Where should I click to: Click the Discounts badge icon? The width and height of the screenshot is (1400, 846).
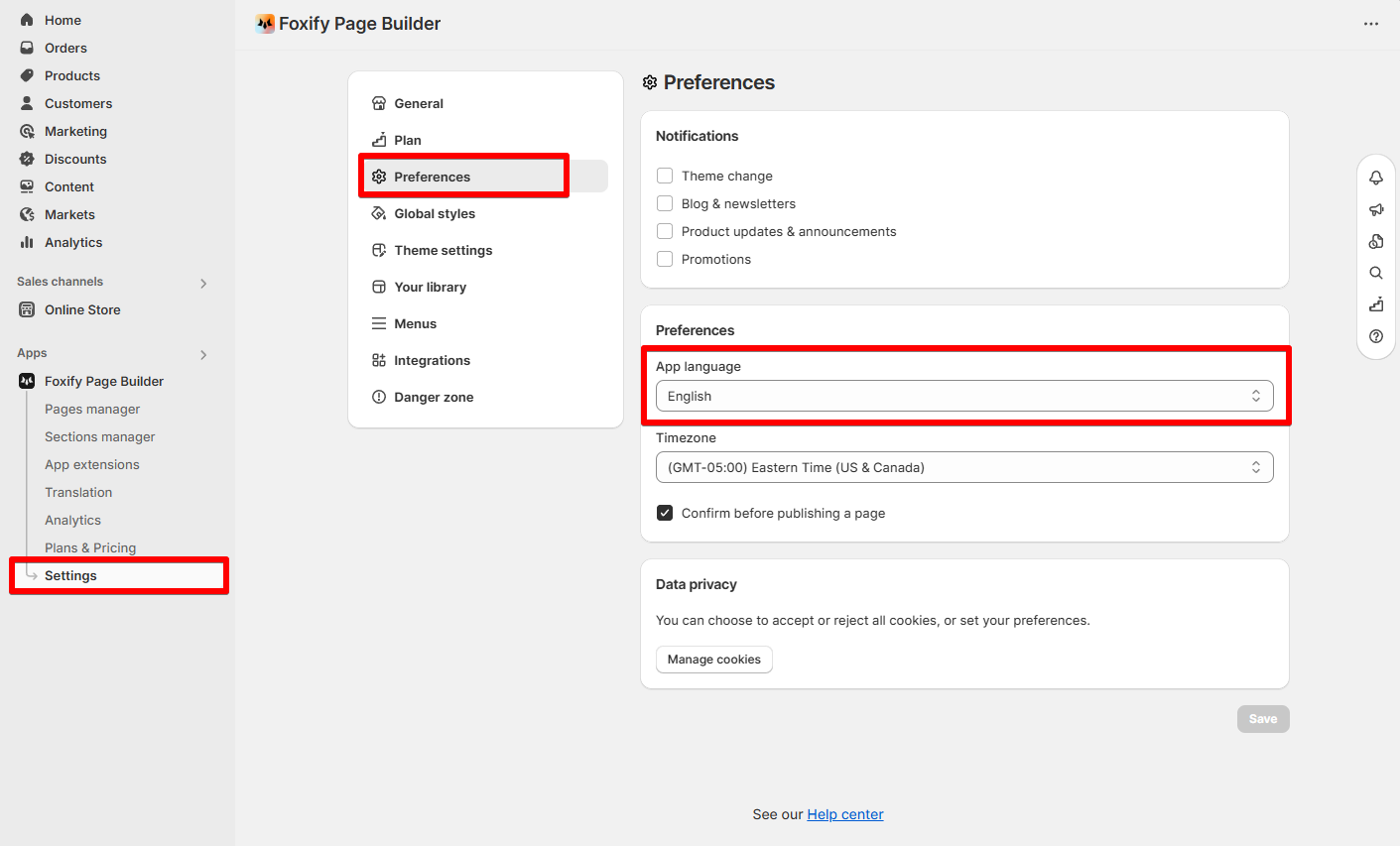(x=27, y=159)
